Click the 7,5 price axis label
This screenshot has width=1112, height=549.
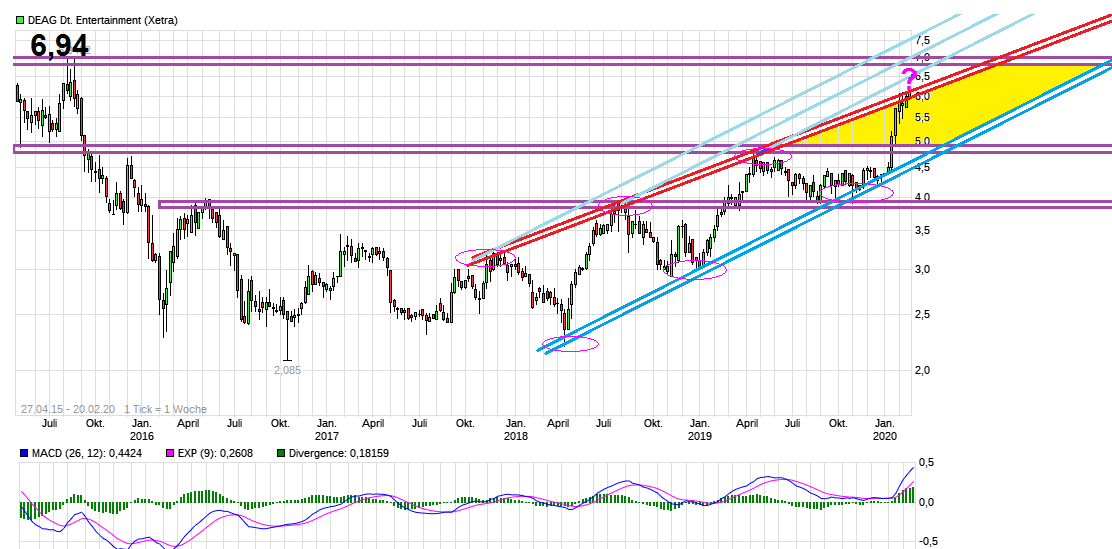tap(922, 40)
